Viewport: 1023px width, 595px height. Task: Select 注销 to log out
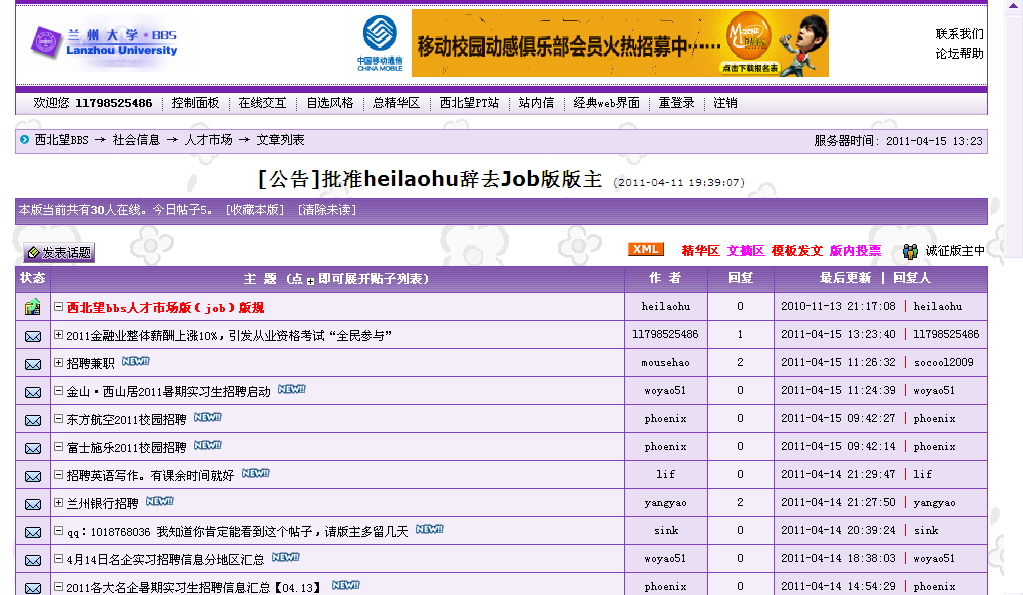click(725, 103)
